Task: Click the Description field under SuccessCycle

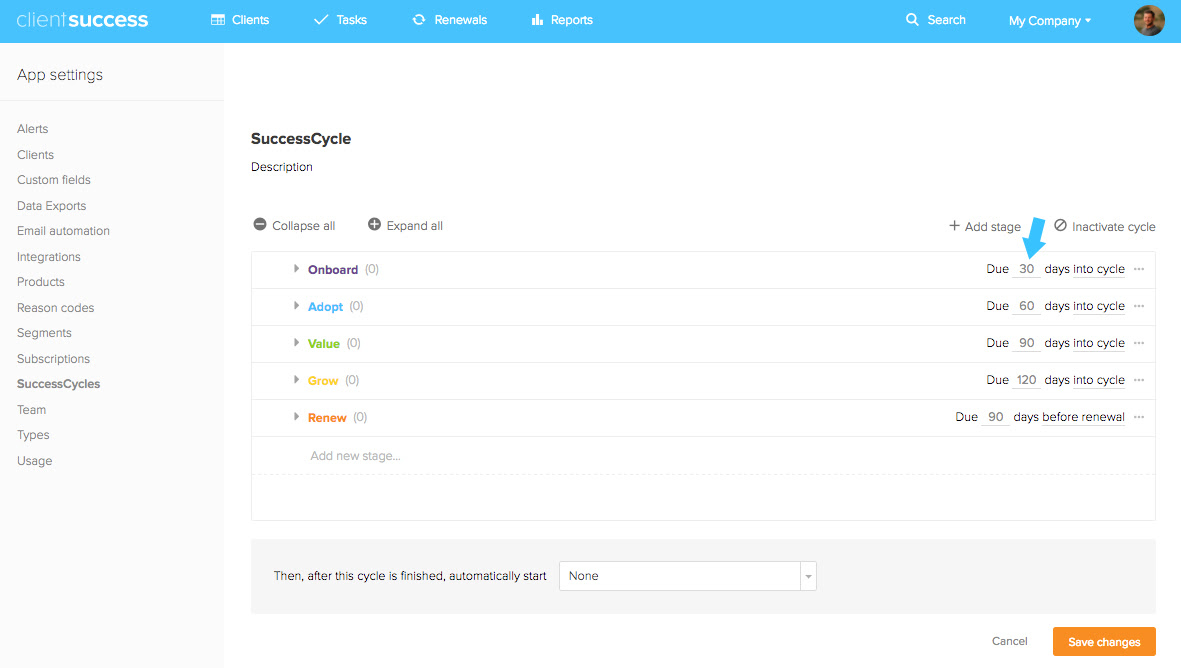Action: 282,167
